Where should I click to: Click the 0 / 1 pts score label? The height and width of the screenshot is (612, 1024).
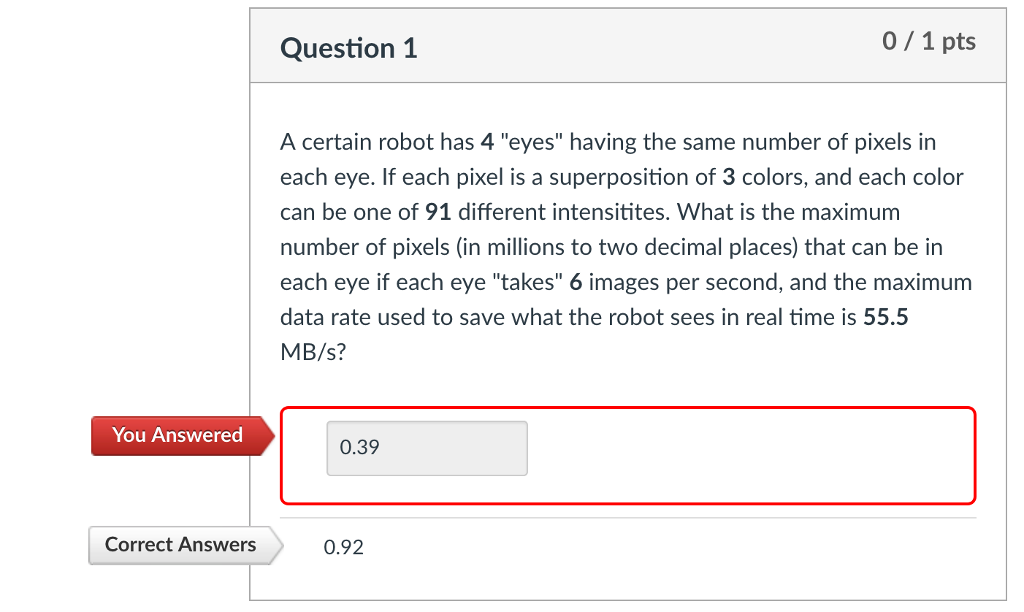click(x=930, y=42)
